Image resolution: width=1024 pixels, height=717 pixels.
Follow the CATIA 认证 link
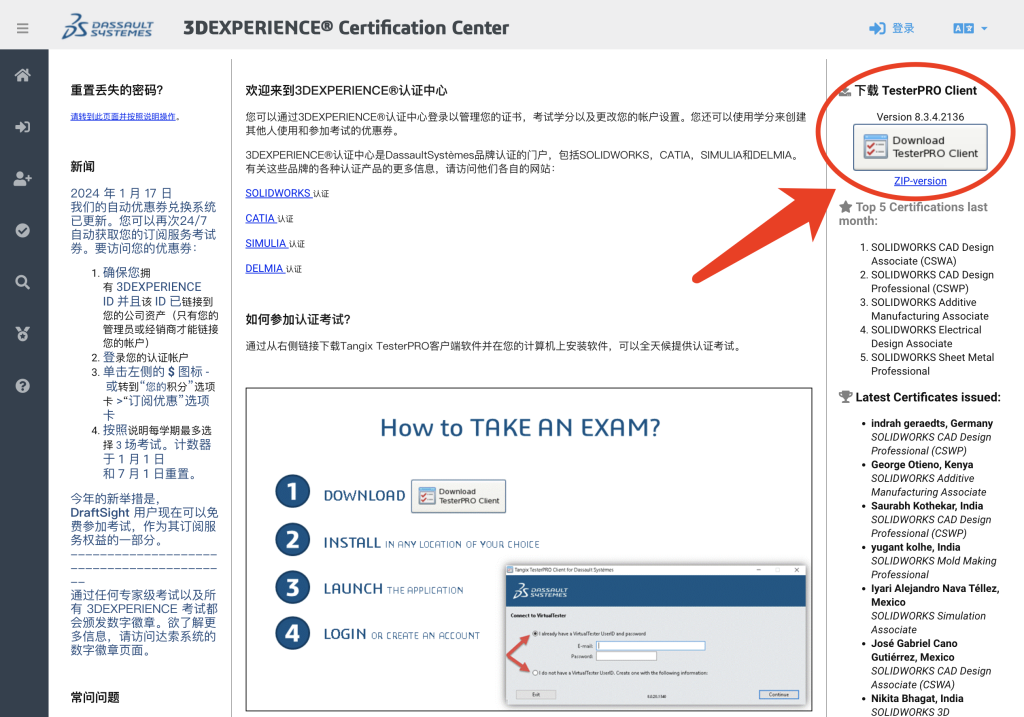point(260,218)
